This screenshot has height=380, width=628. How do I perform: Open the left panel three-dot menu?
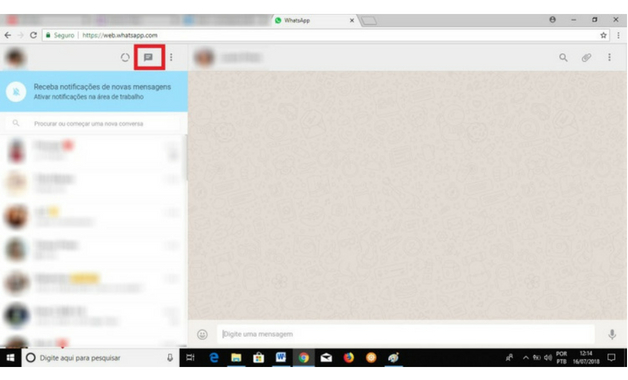171,57
